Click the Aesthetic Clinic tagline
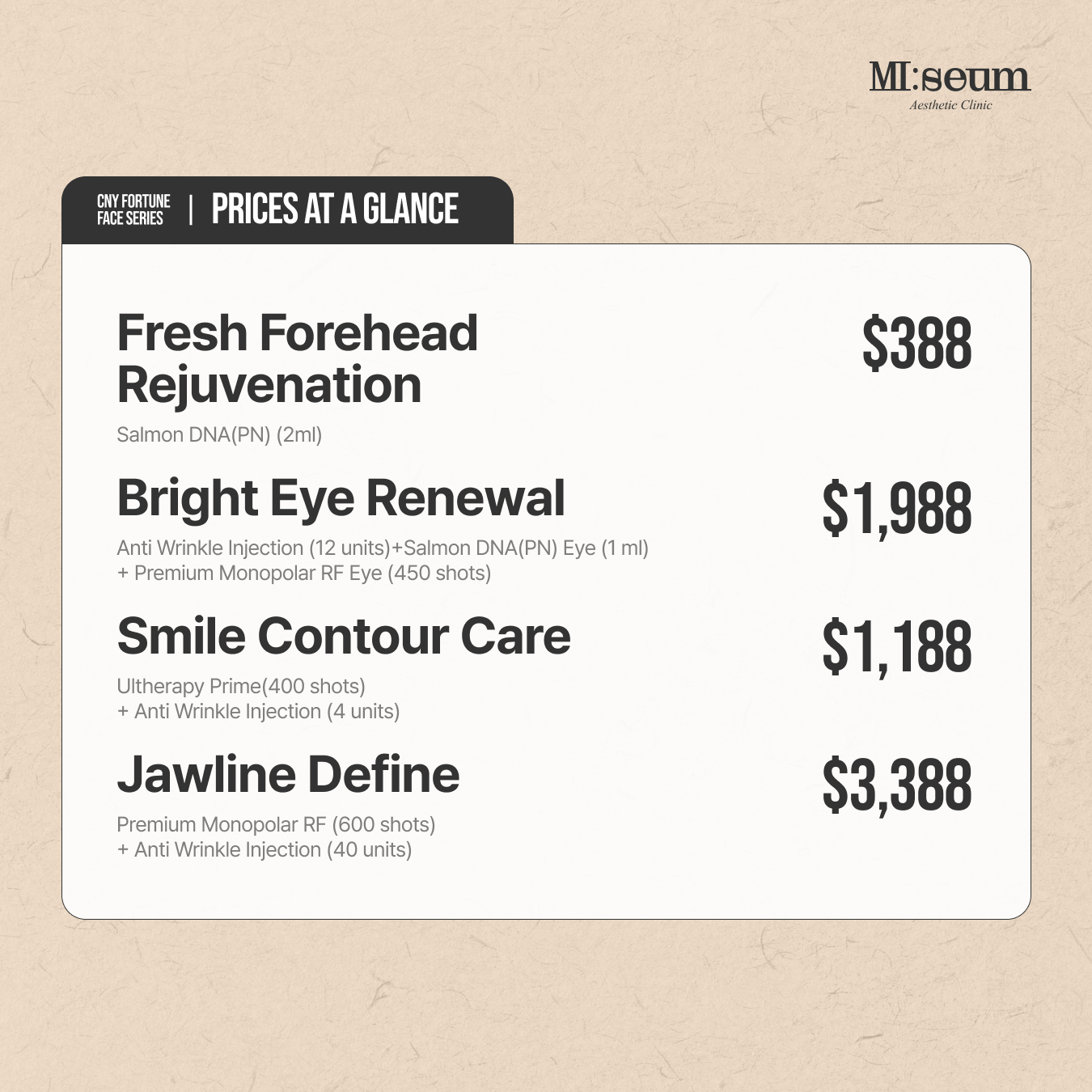The width and height of the screenshot is (1092, 1092). click(x=950, y=105)
